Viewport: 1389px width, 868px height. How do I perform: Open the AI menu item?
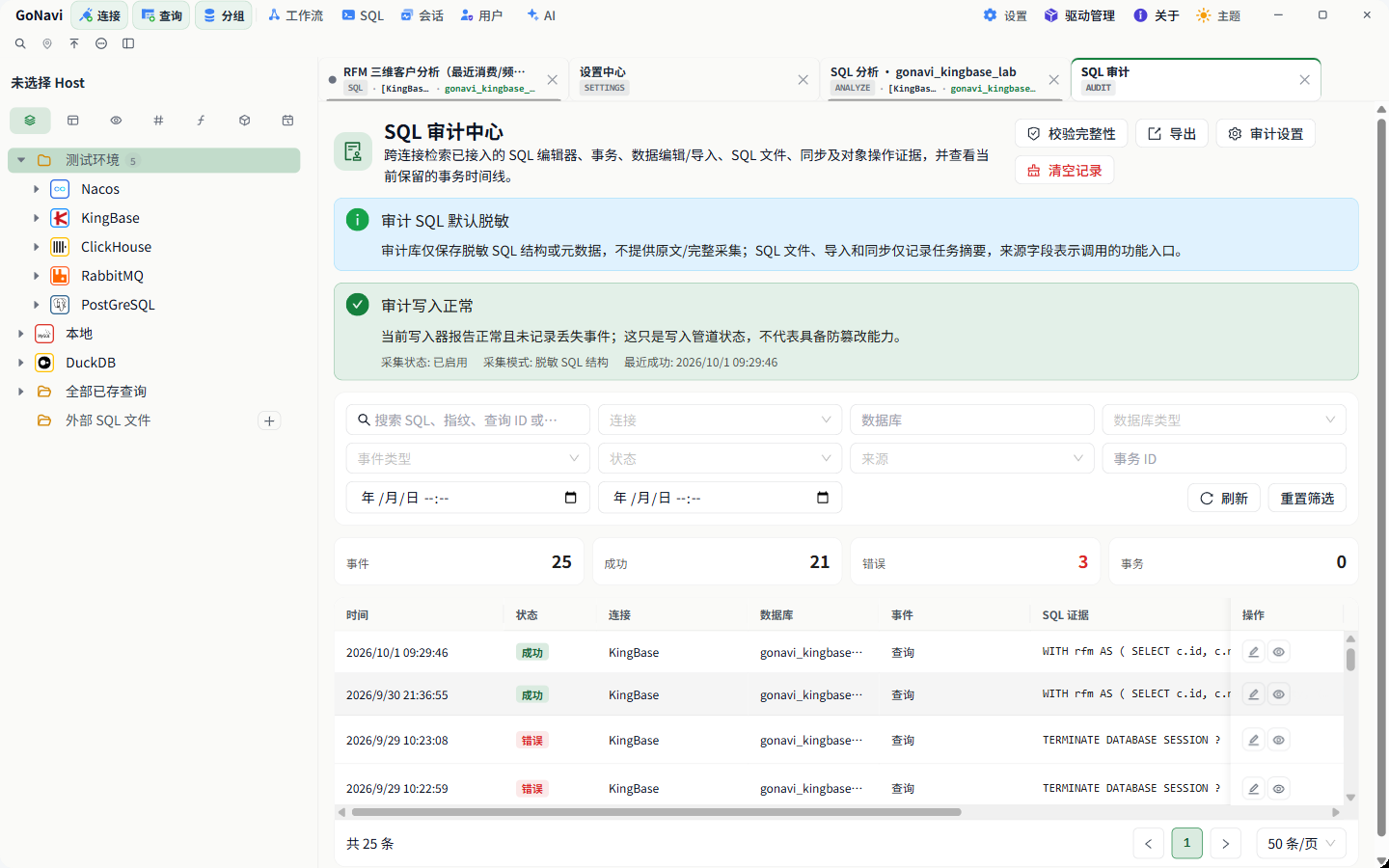click(x=541, y=15)
